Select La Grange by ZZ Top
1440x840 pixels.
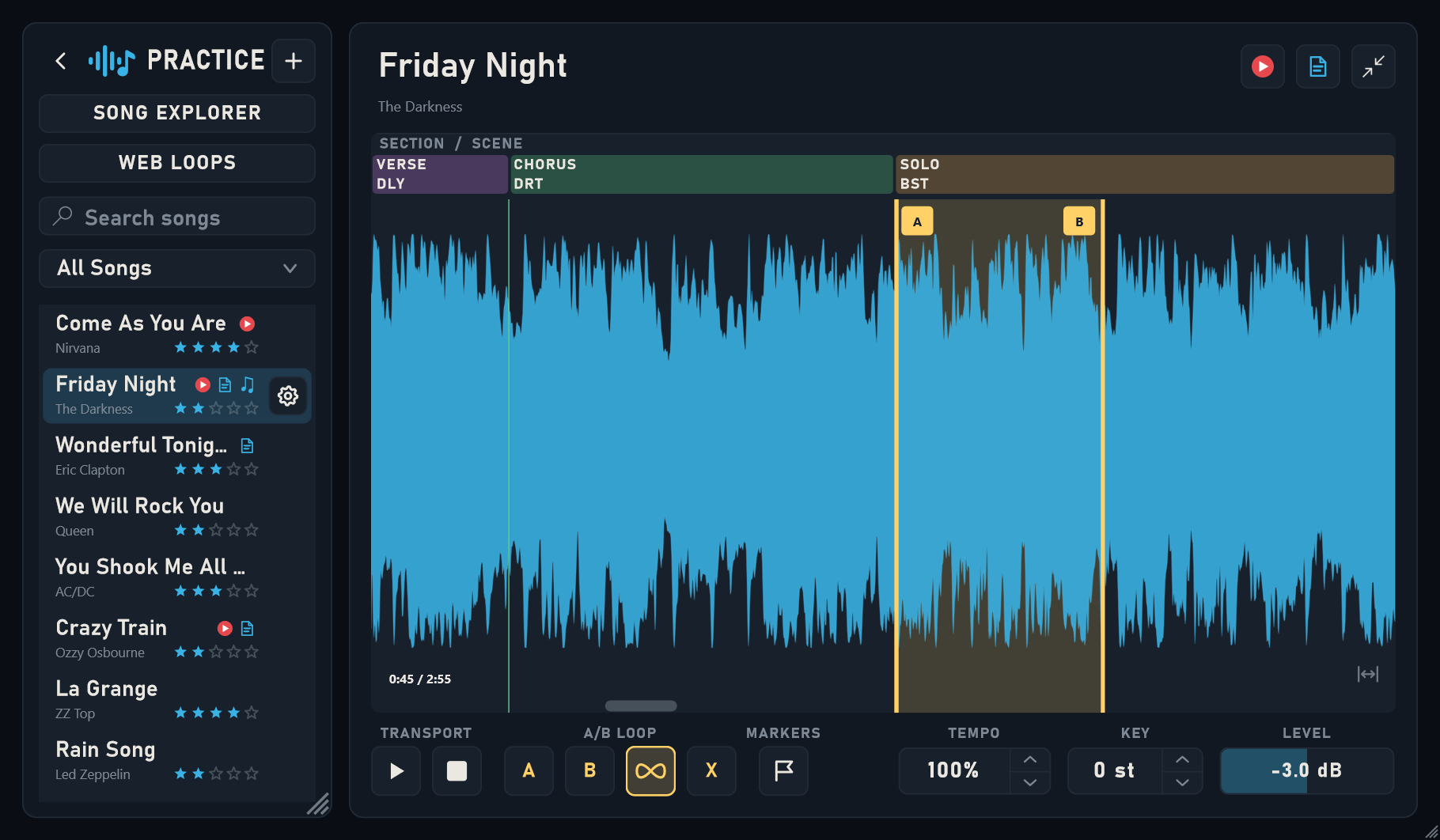pyautogui.click(x=177, y=700)
